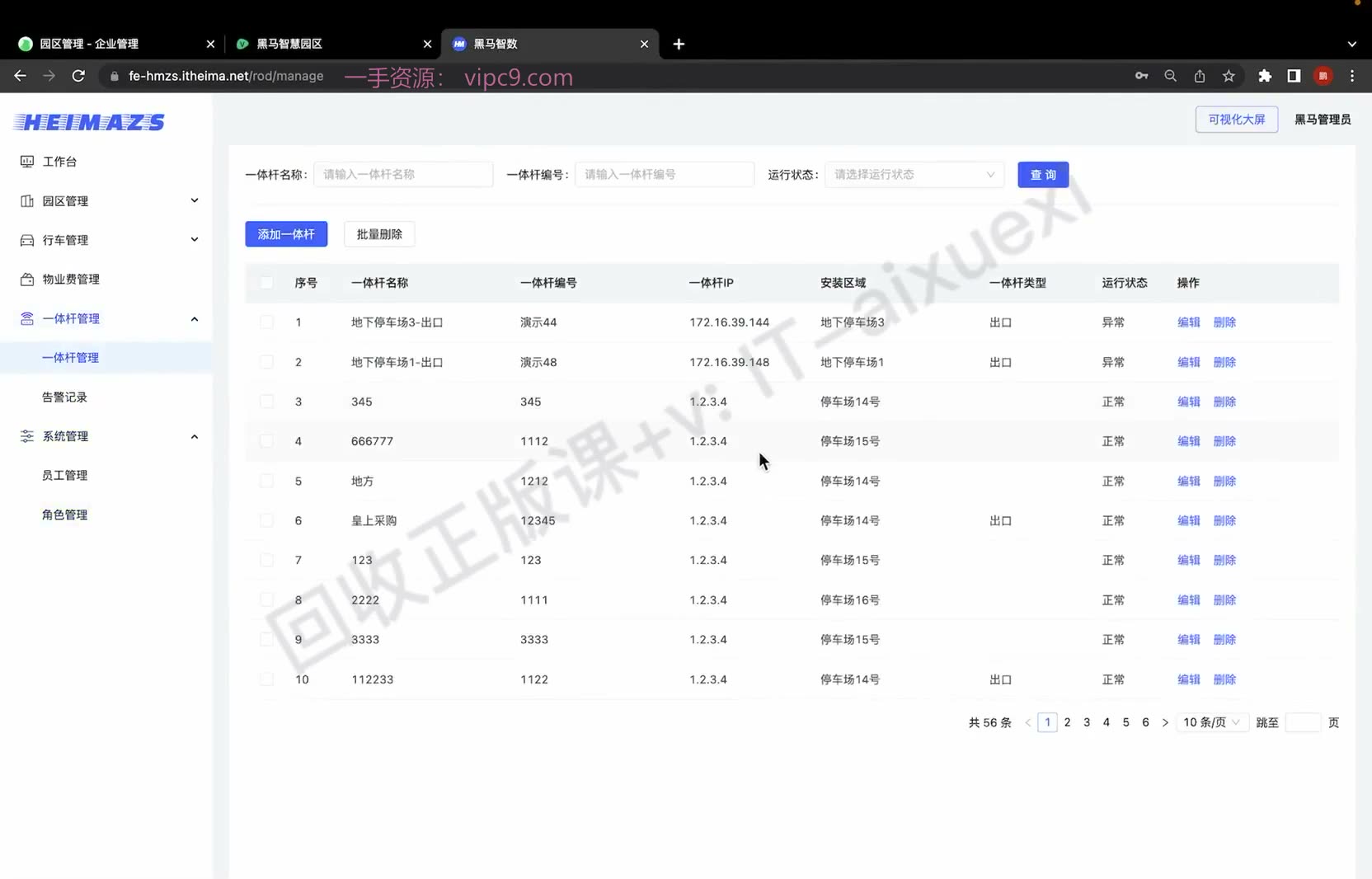Focus the 一体杆名称 input field
Image resolution: width=1372 pixels, height=879 pixels.
[x=403, y=174]
